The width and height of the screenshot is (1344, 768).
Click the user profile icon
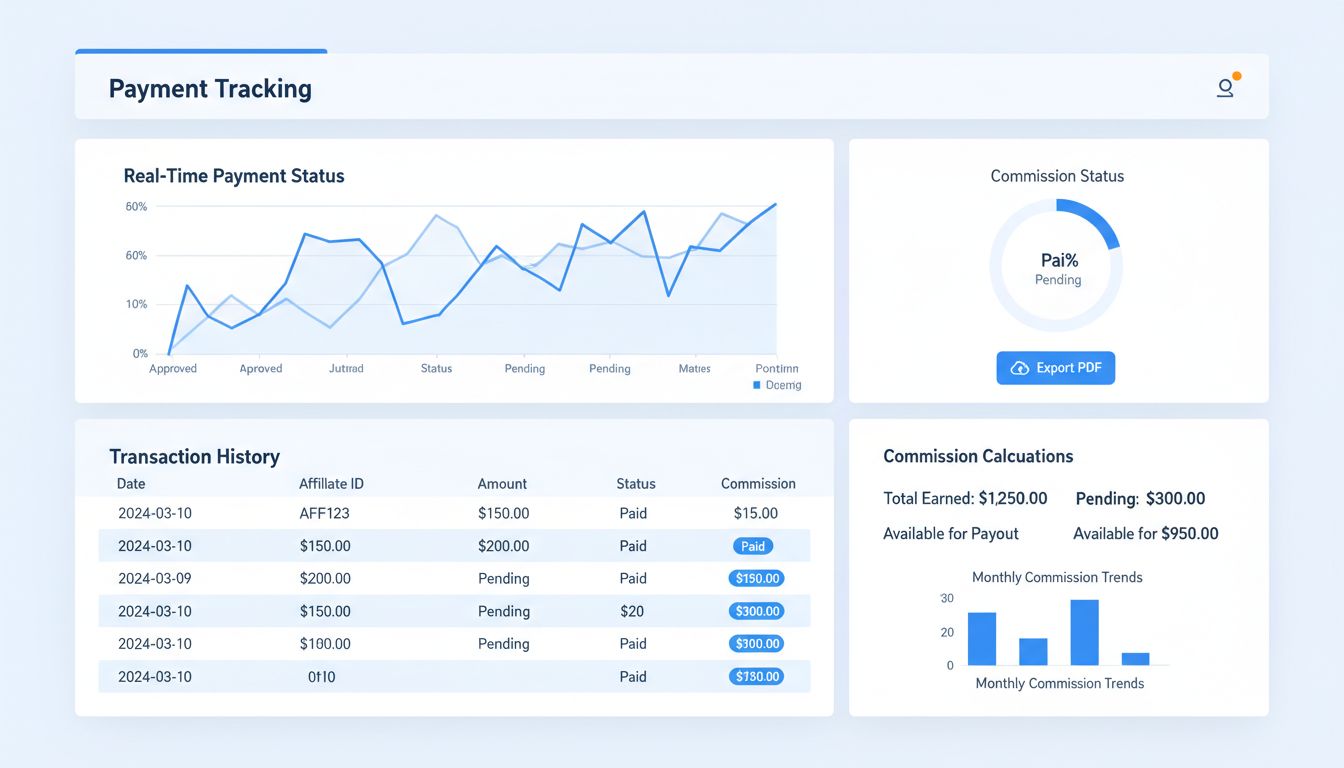tap(1225, 88)
